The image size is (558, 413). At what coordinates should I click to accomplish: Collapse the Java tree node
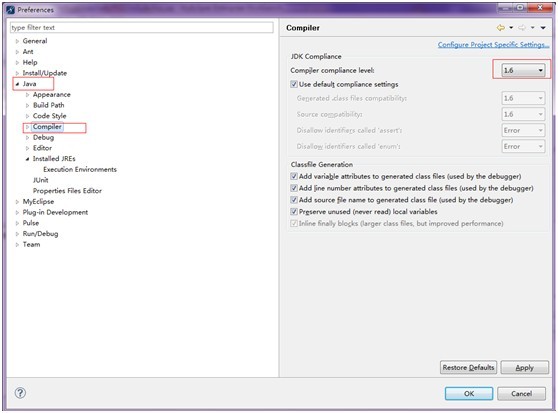coord(17,84)
